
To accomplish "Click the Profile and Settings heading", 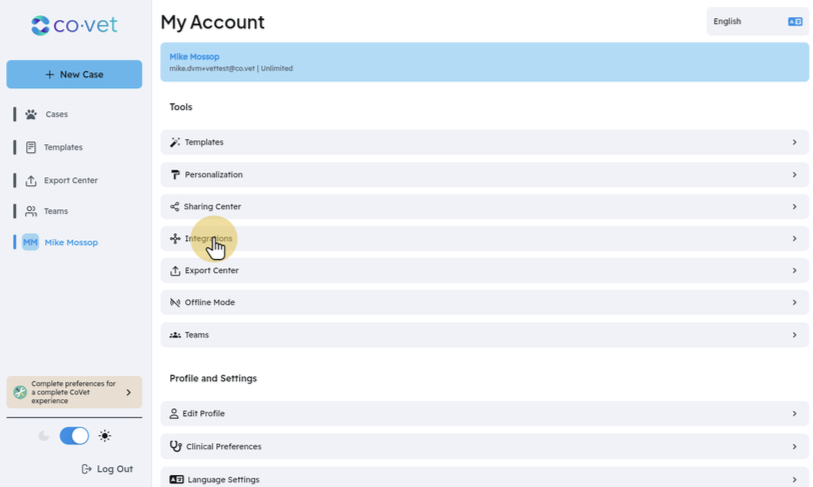I will (213, 378).
